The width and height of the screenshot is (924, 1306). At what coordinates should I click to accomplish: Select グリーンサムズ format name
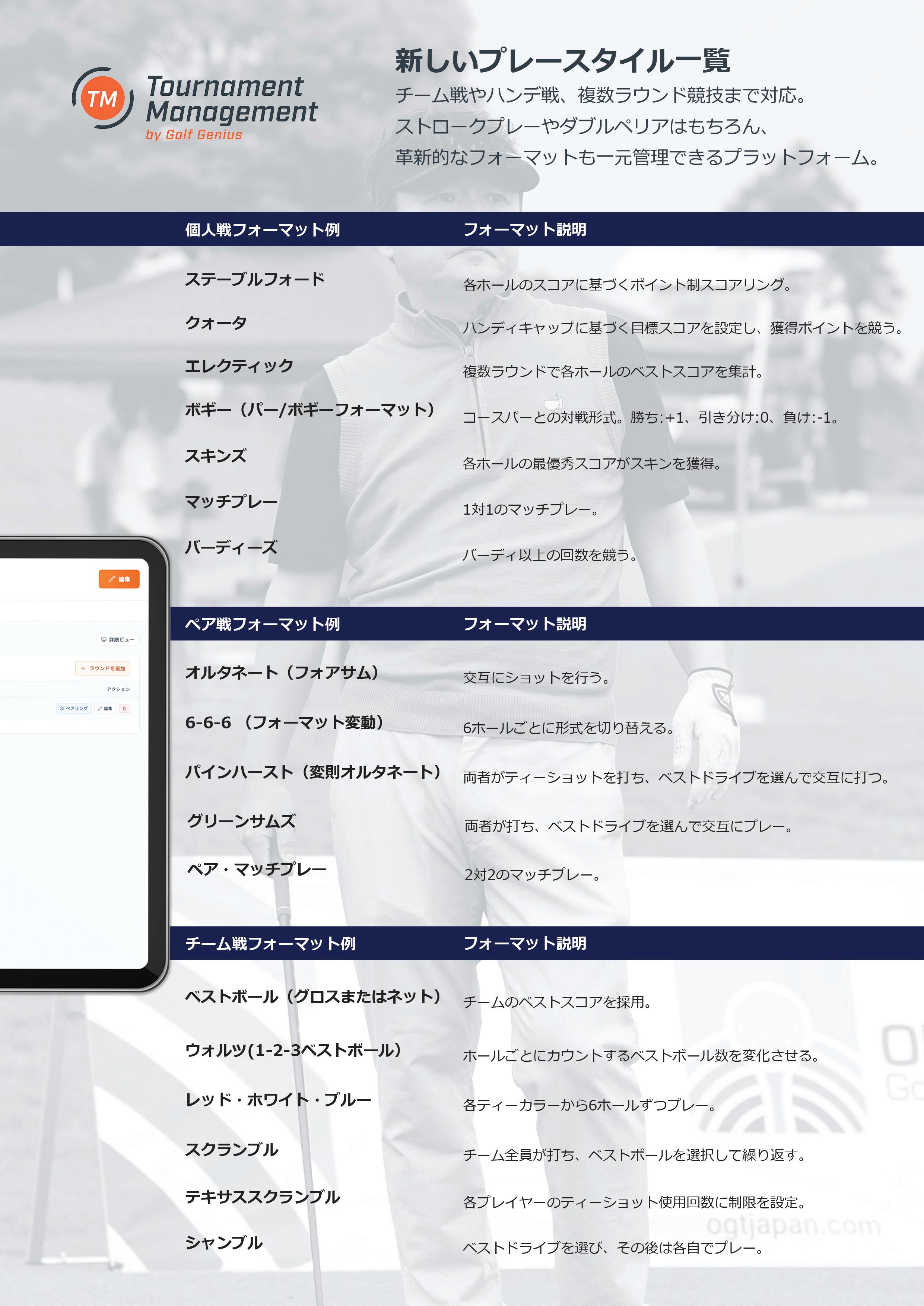241,821
